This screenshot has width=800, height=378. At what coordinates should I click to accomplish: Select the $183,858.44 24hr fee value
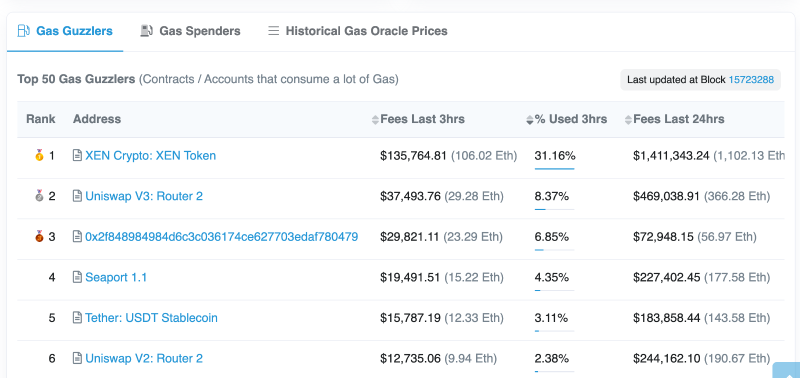tap(667, 318)
